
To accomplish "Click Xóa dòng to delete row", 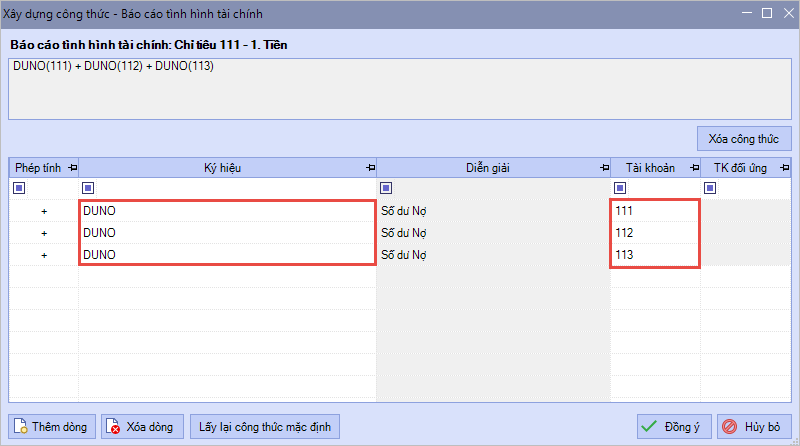I will pyautogui.click(x=141, y=427).
